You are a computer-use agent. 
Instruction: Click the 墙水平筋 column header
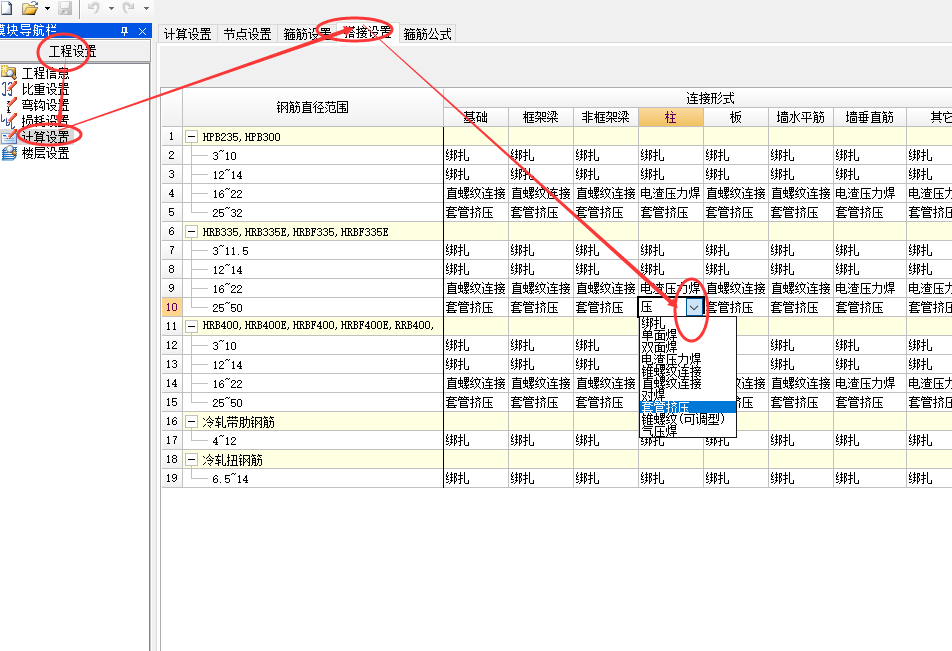(x=801, y=117)
